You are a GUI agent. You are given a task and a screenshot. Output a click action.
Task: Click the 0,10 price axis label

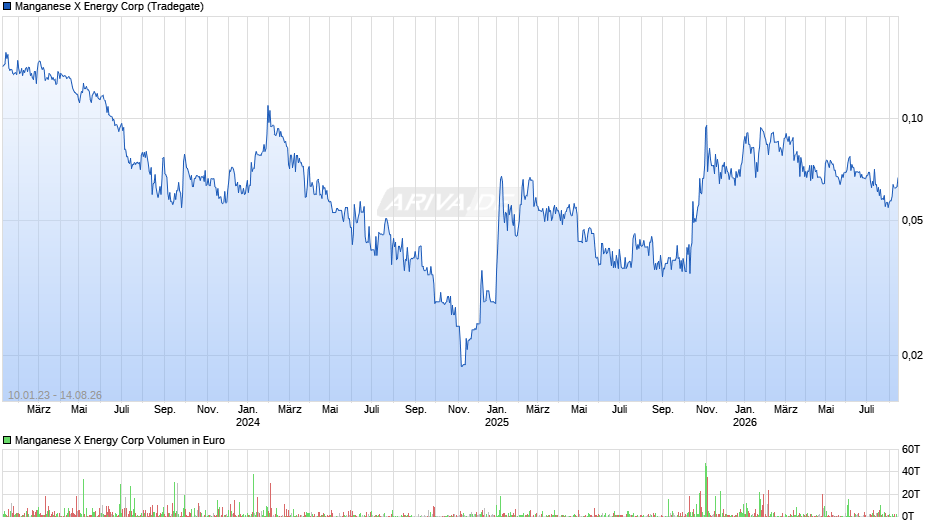tap(912, 118)
